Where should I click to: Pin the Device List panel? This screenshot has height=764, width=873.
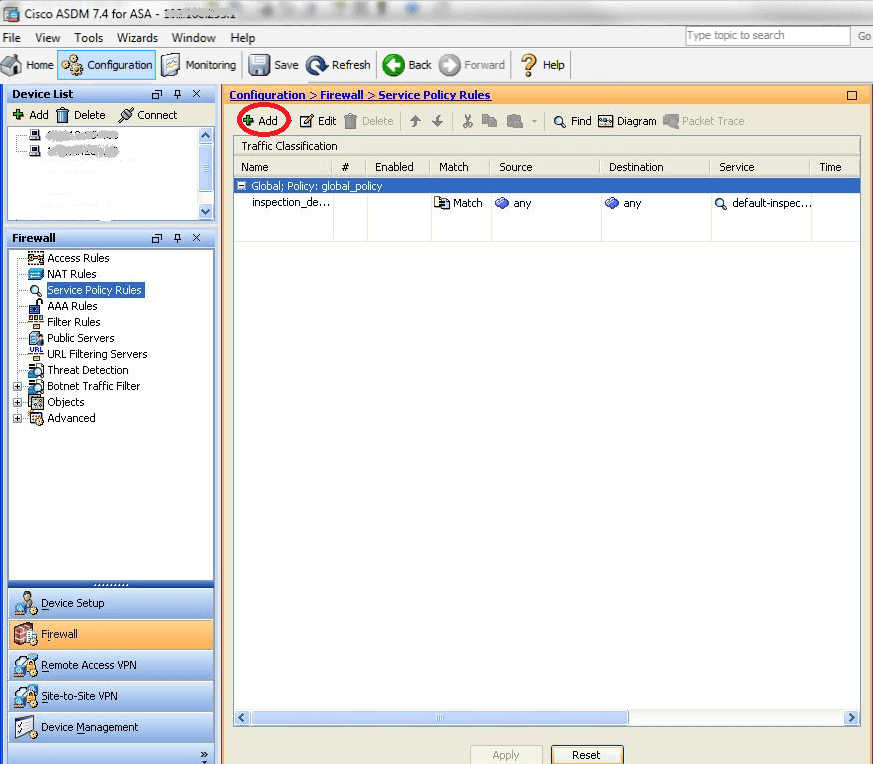tap(177, 94)
